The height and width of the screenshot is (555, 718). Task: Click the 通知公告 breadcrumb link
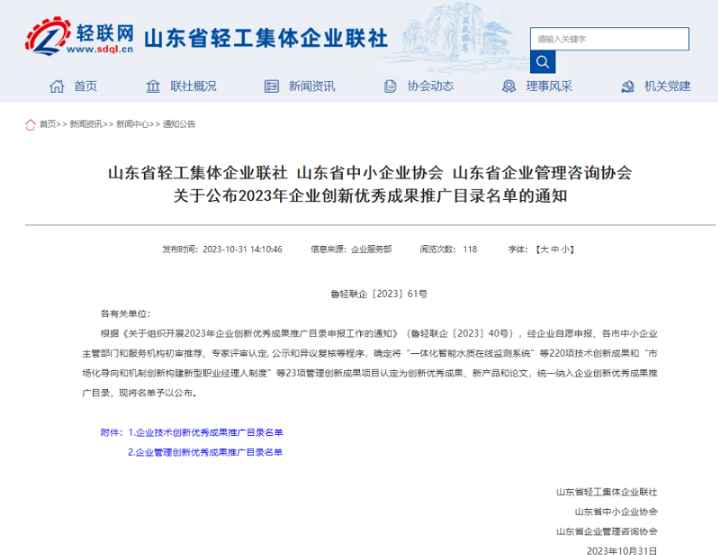tap(179, 125)
